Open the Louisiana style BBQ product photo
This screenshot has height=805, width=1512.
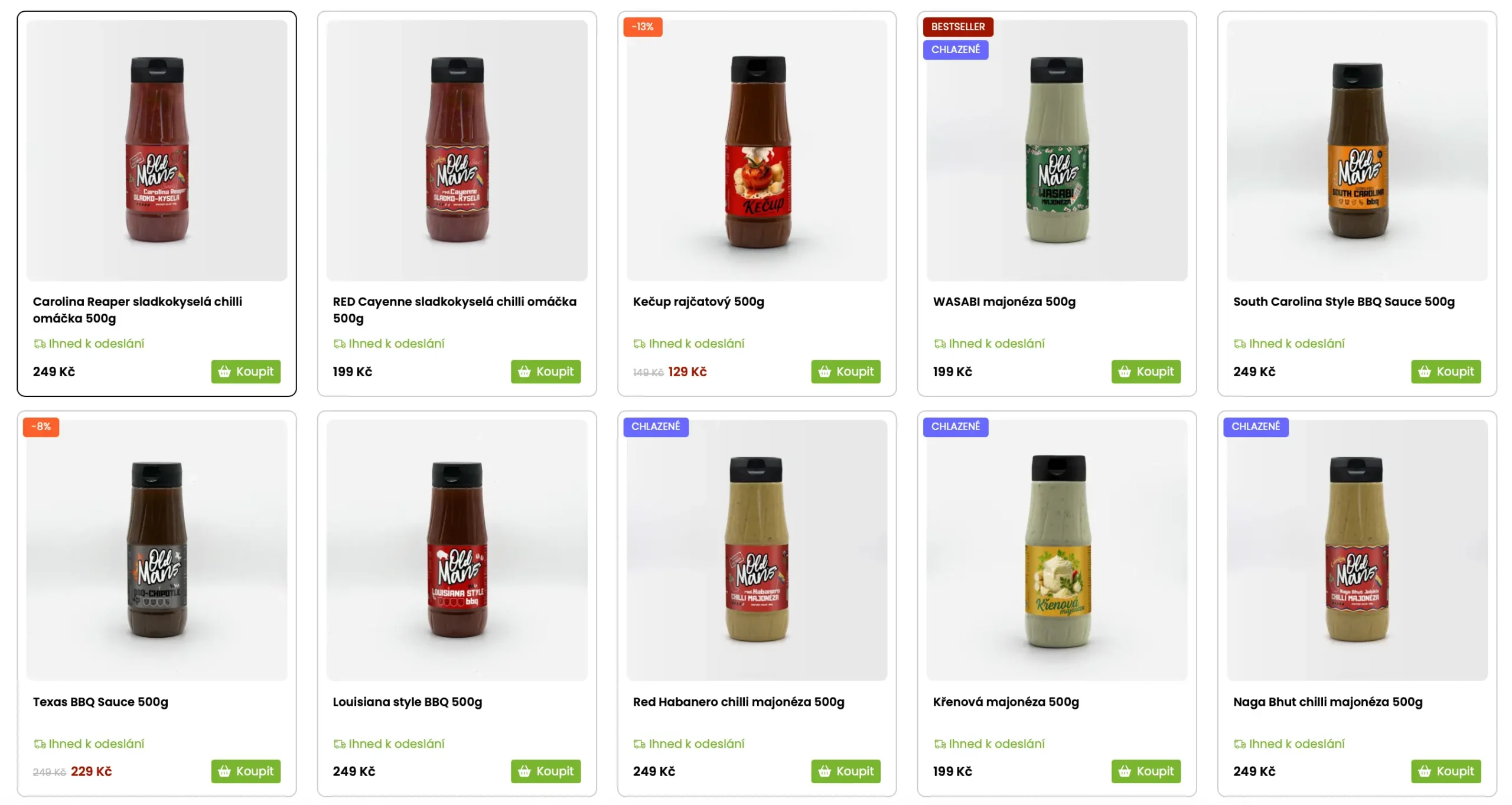tap(457, 550)
